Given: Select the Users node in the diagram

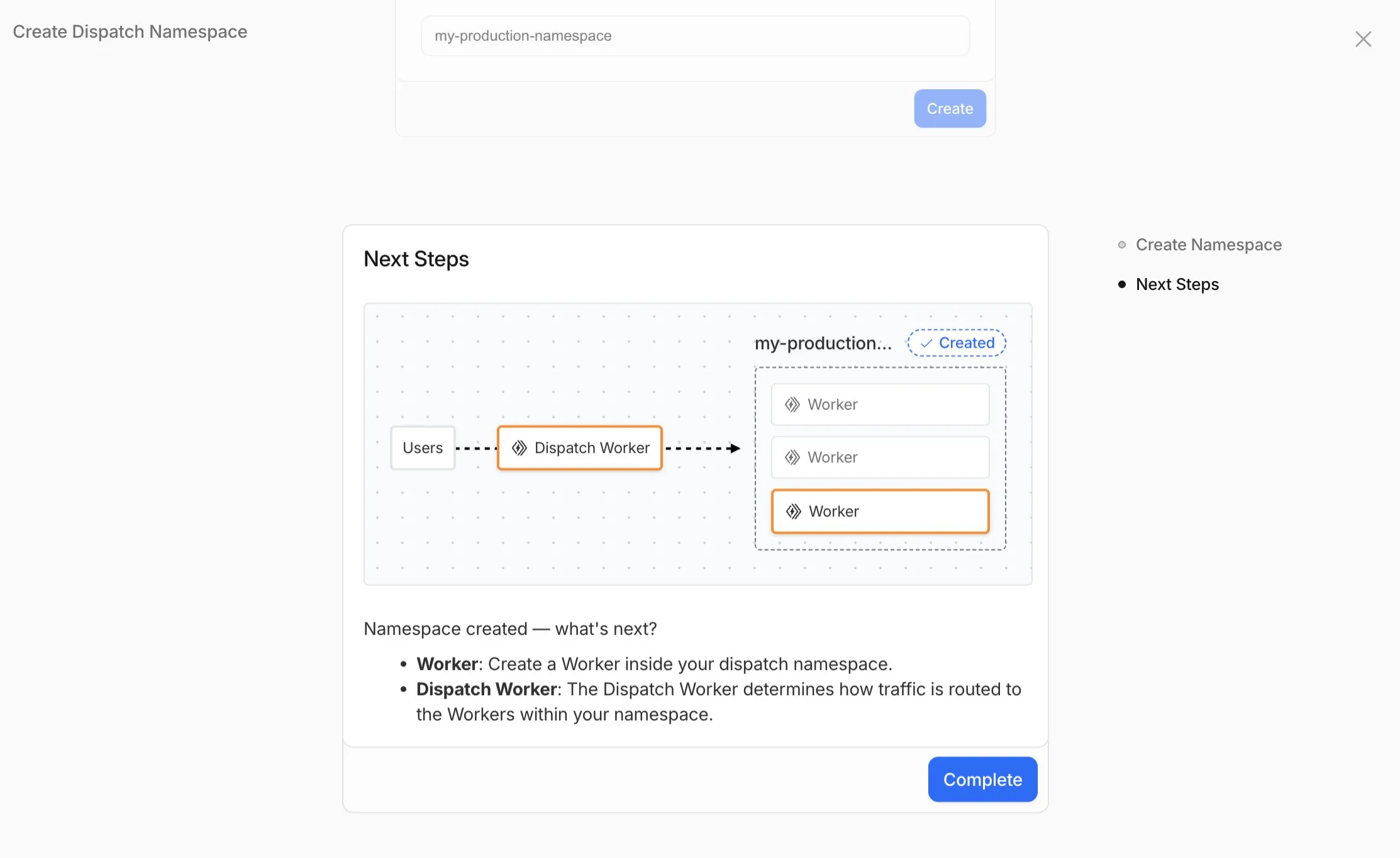Looking at the screenshot, I should [422, 448].
